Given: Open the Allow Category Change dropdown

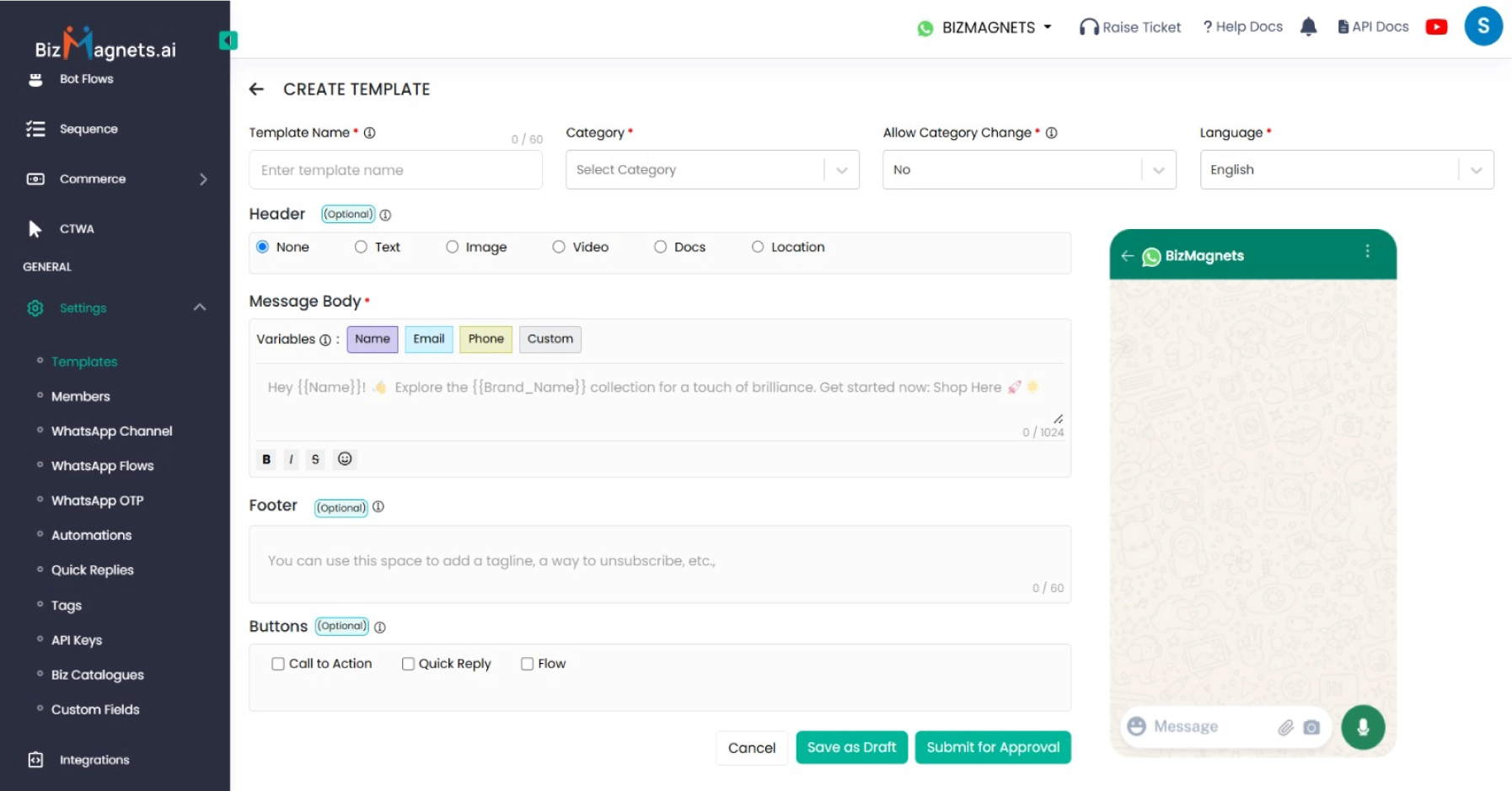Looking at the screenshot, I should pyautogui.click(x=1029, y=169).
